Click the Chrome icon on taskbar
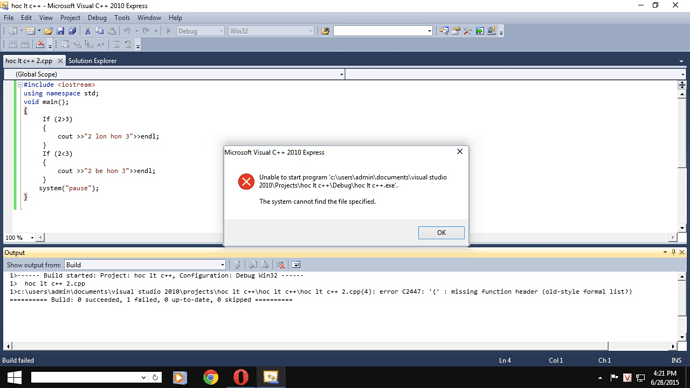Viewport: 690px width, 388px height. 210,377
